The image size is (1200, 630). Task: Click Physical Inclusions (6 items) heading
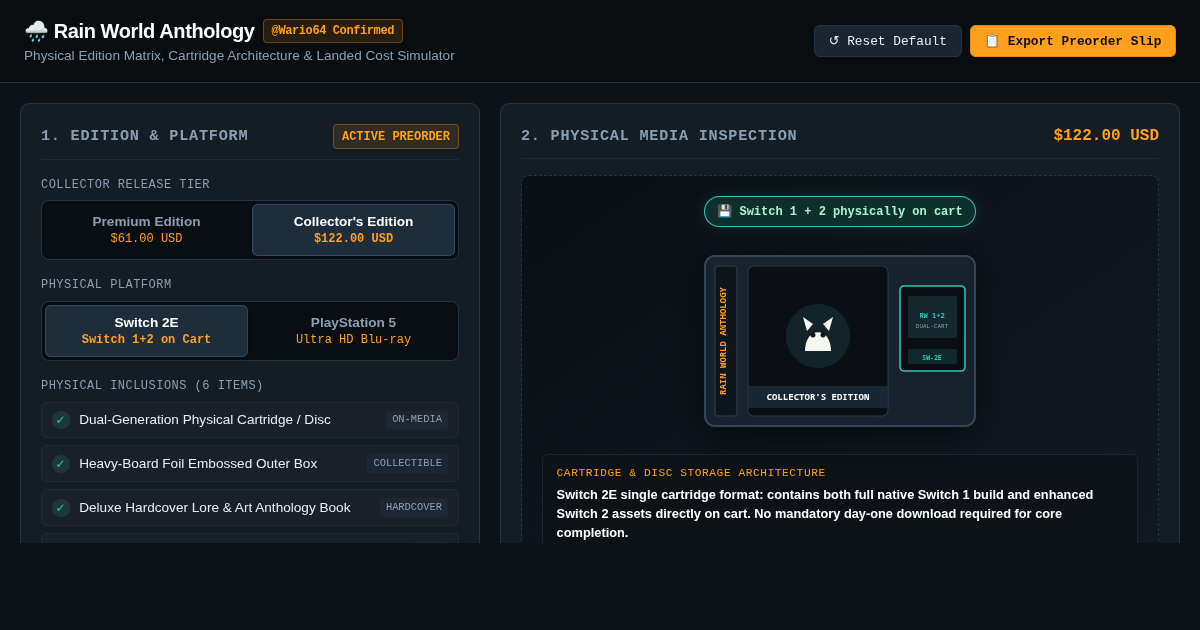152,386
